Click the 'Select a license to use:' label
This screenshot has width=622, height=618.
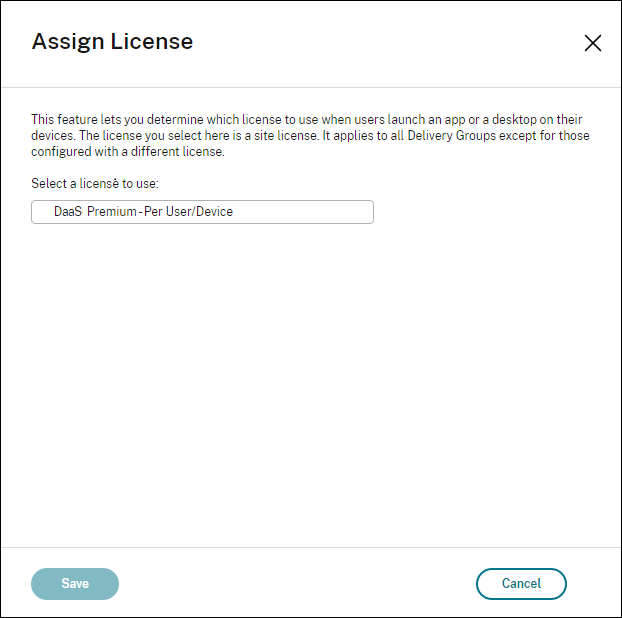point(95,183)
